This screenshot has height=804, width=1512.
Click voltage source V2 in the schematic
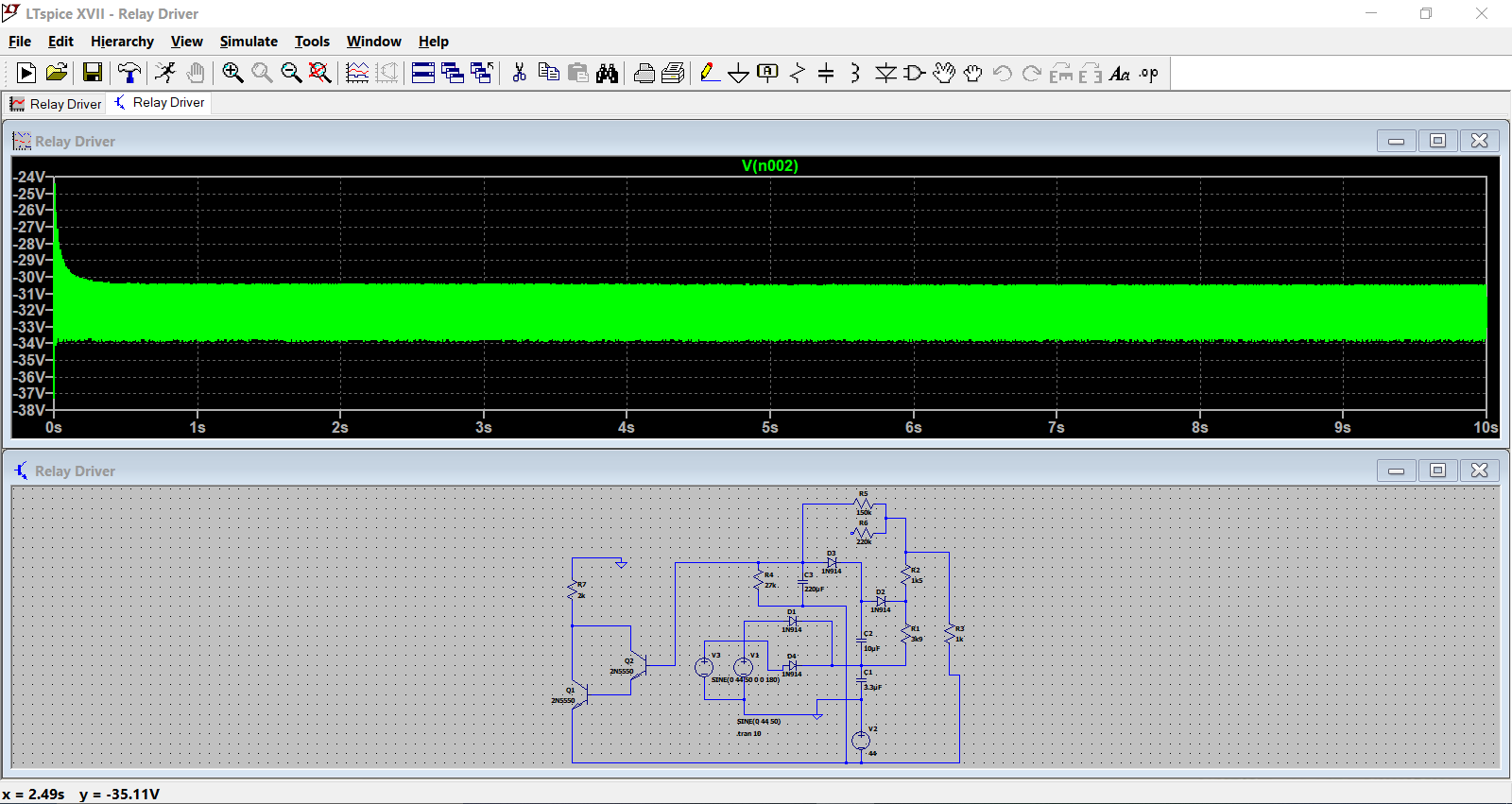click(861, 741)
